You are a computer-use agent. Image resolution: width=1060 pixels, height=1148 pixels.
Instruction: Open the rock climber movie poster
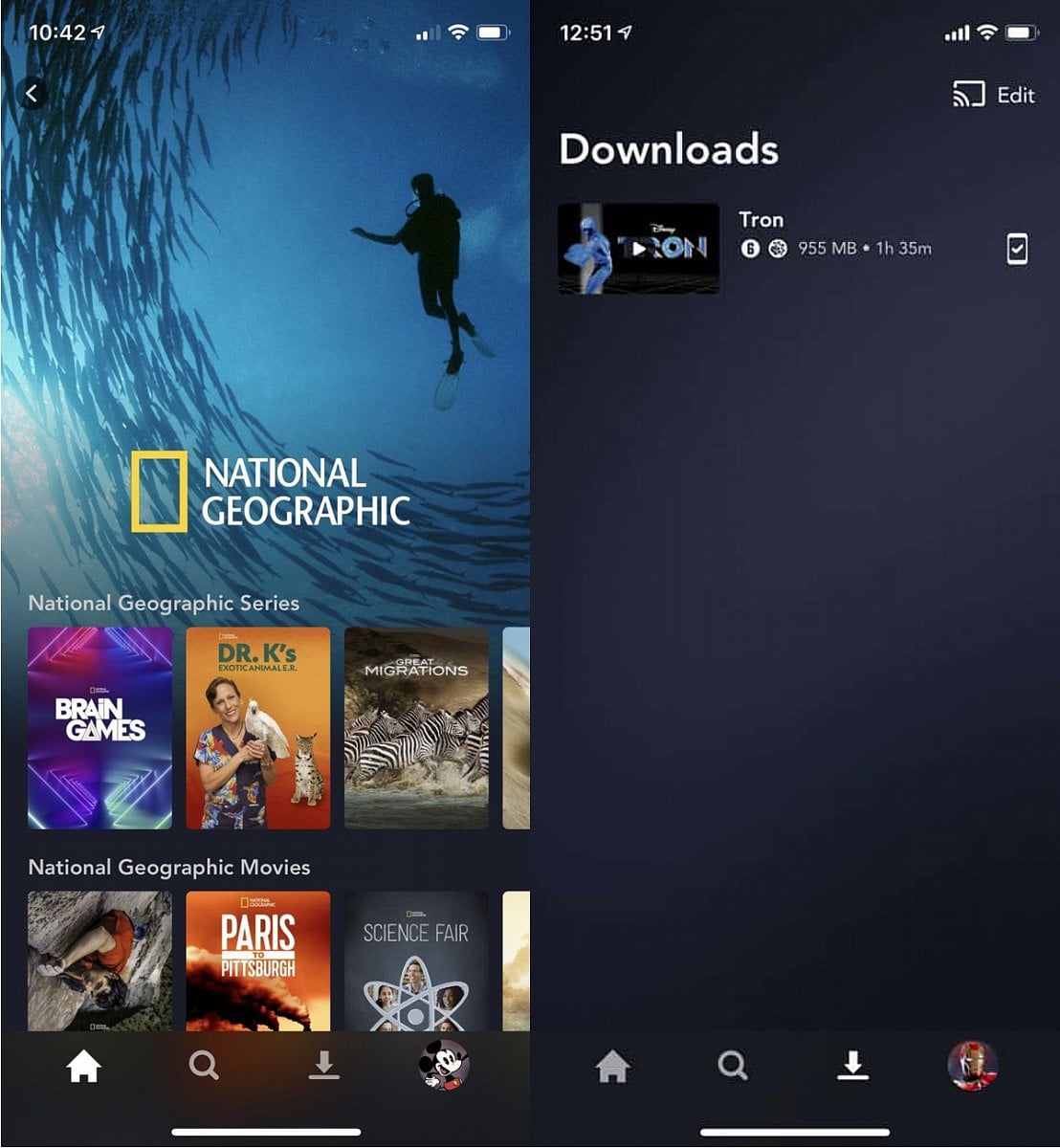(100, 960)
